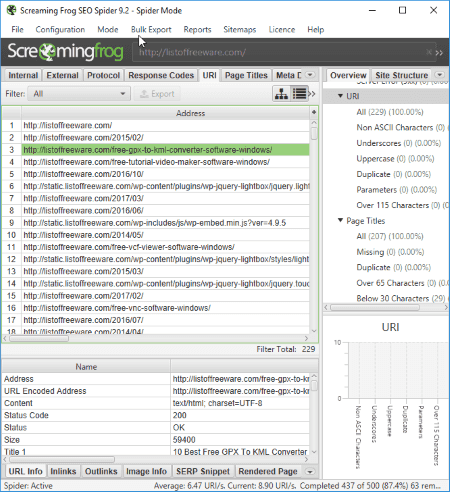Switch to list view icon
The width and height of the screenshot is (450, 492).
[x=299, y=94]
